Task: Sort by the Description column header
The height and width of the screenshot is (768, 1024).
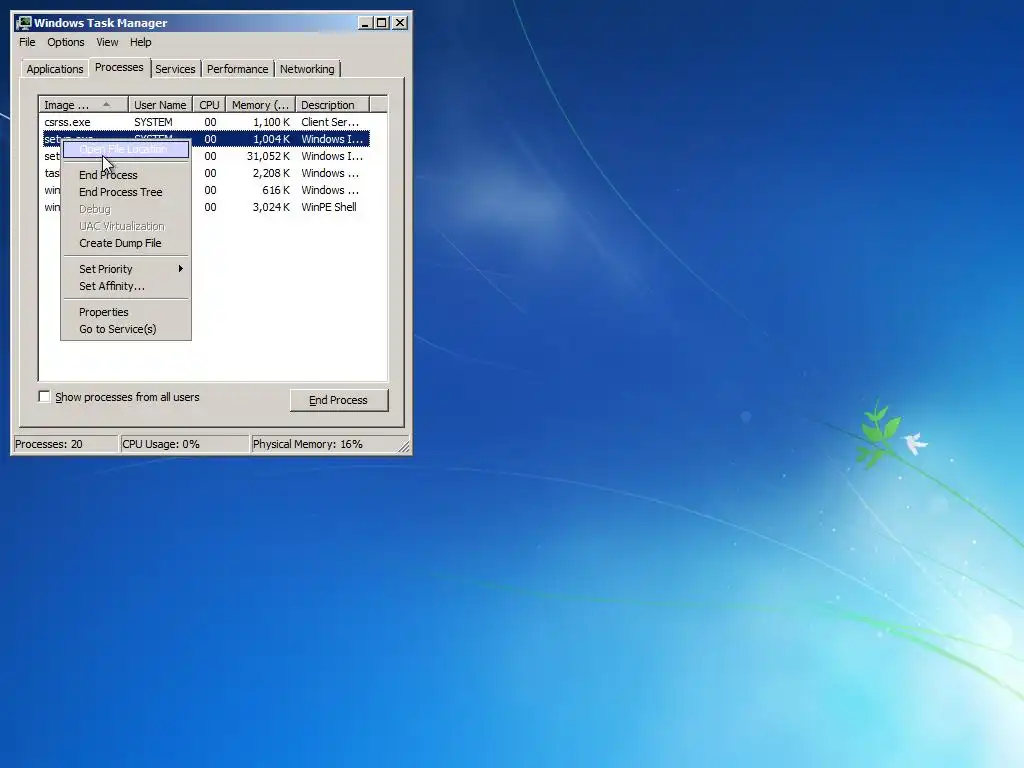Action: (332, 105)
